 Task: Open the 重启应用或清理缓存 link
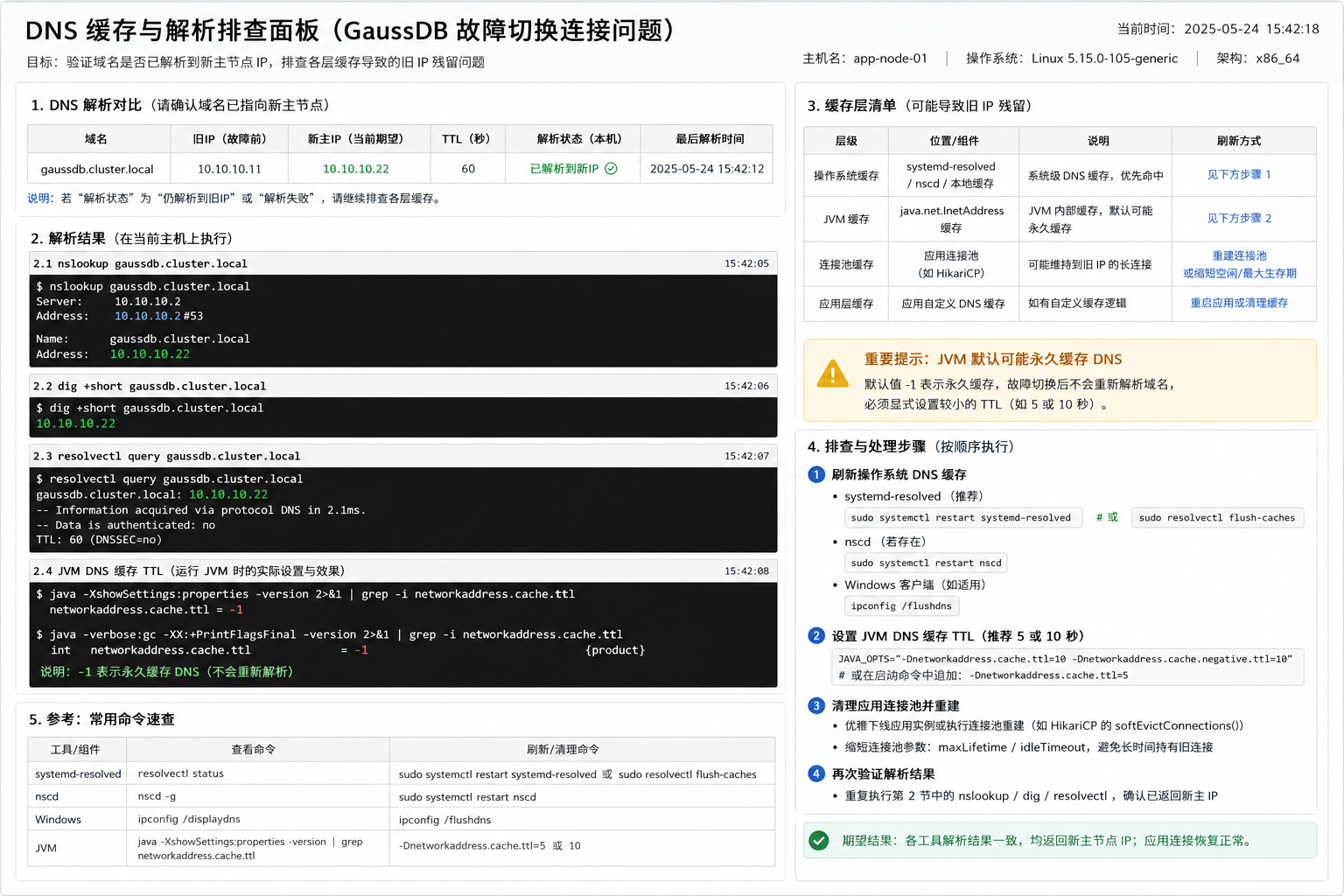tap(1239, 303)
